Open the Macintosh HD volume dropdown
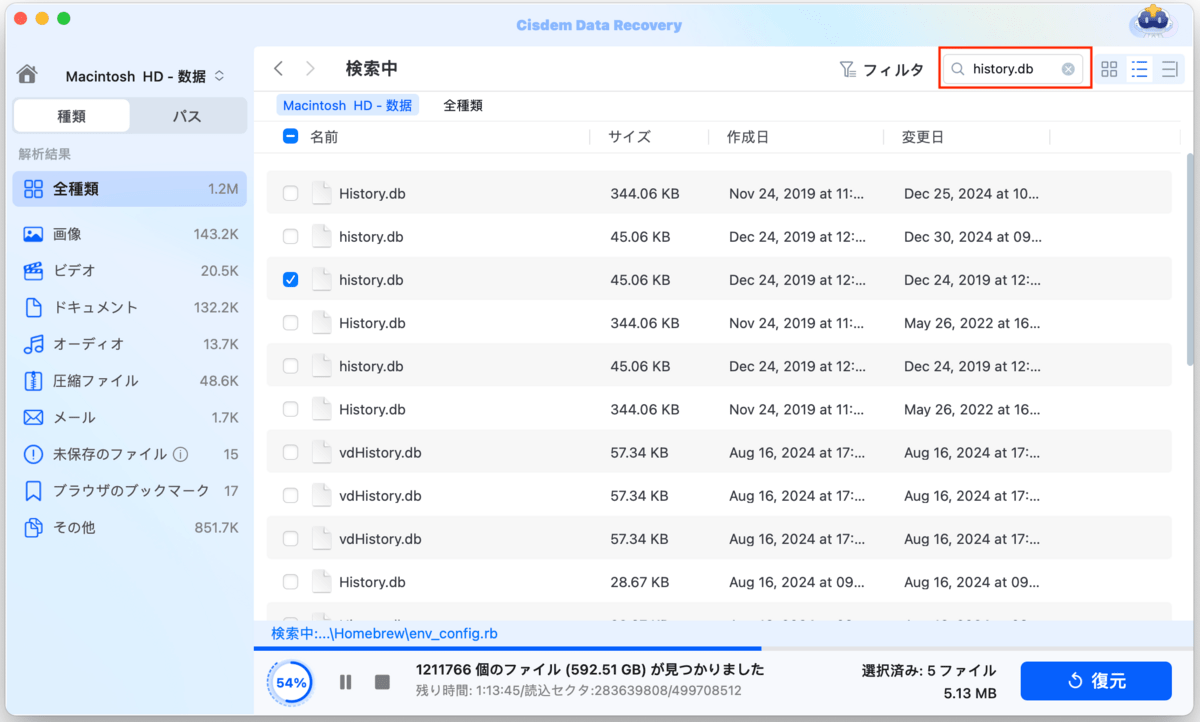 145,76
